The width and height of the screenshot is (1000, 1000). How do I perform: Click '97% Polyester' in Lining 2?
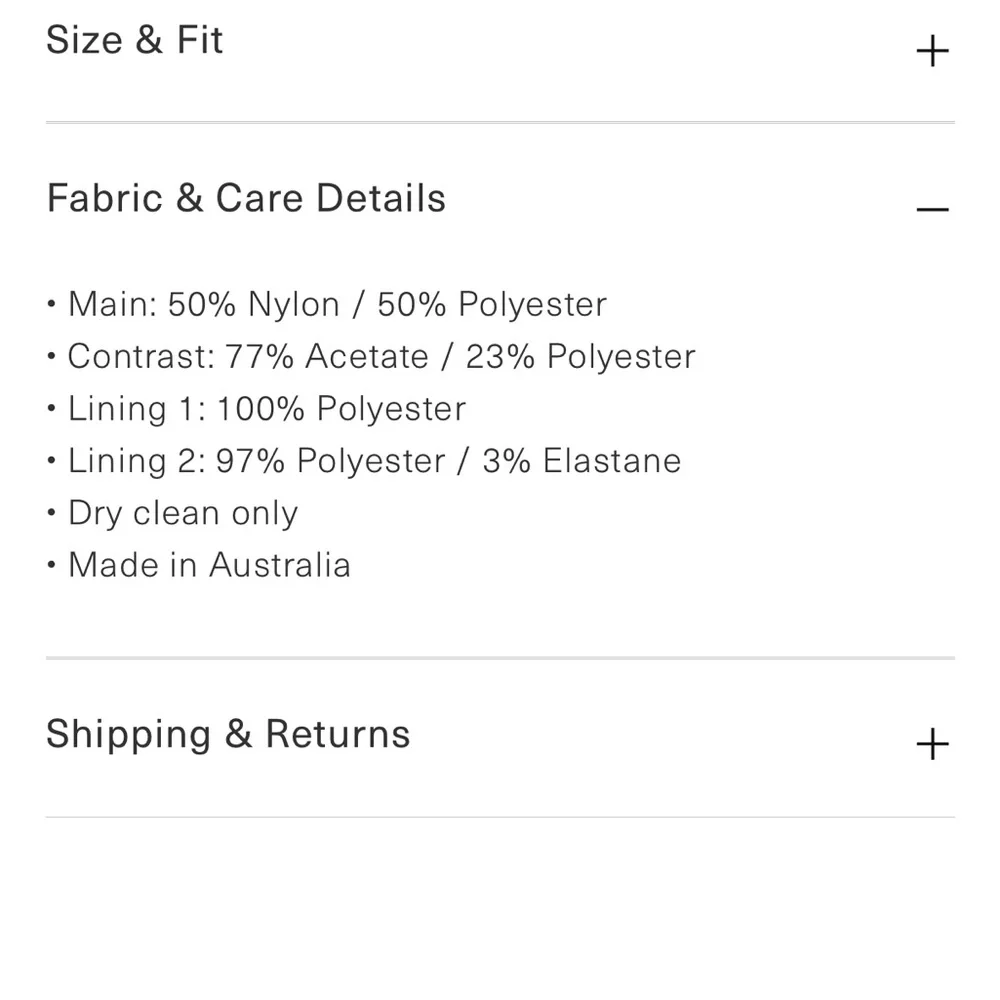(x=331, y=460)
